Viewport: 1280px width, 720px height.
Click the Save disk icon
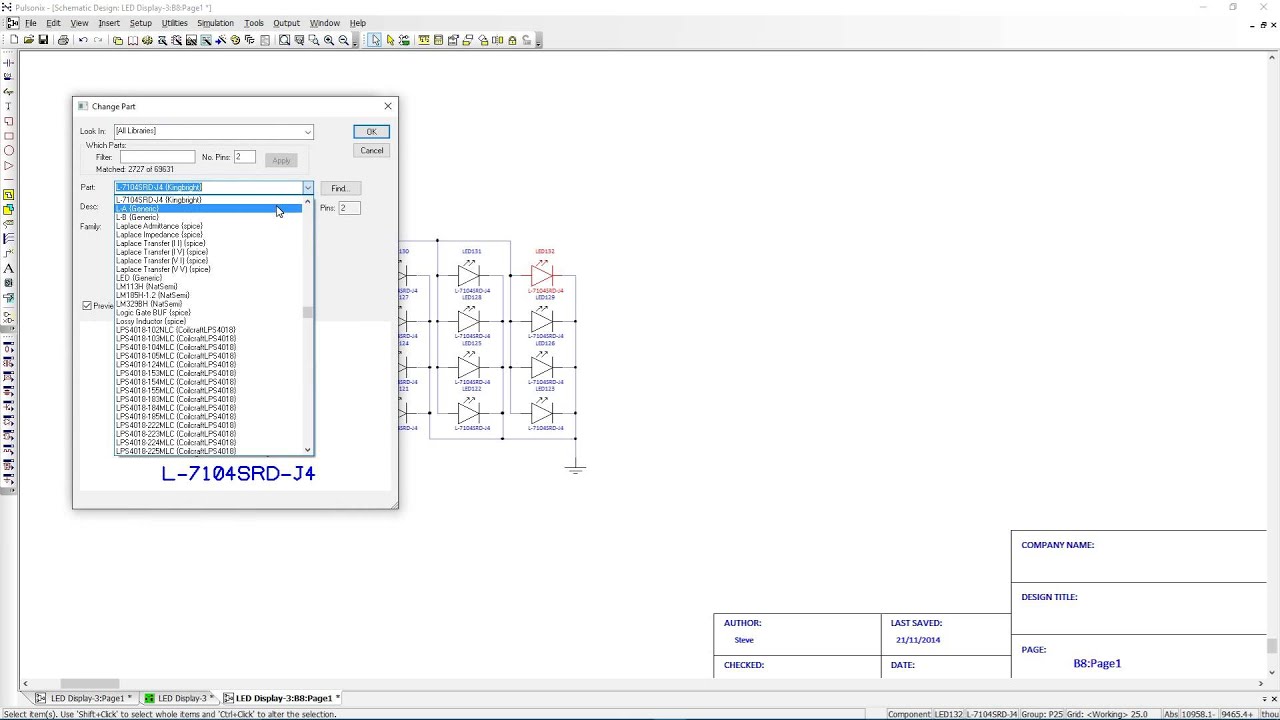click(43, 40)
